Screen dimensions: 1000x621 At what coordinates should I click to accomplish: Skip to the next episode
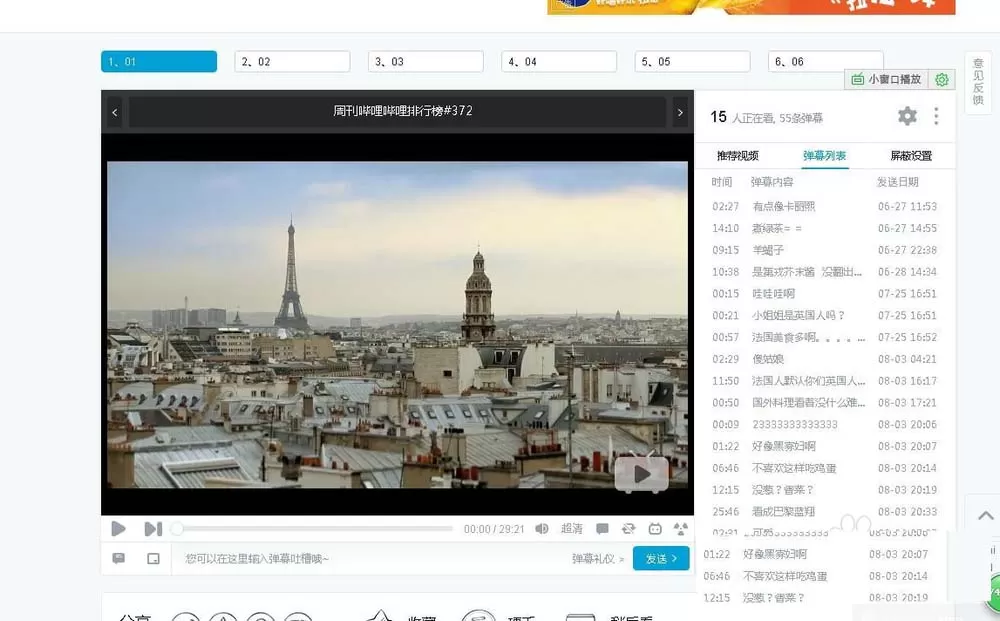point(153,529)
